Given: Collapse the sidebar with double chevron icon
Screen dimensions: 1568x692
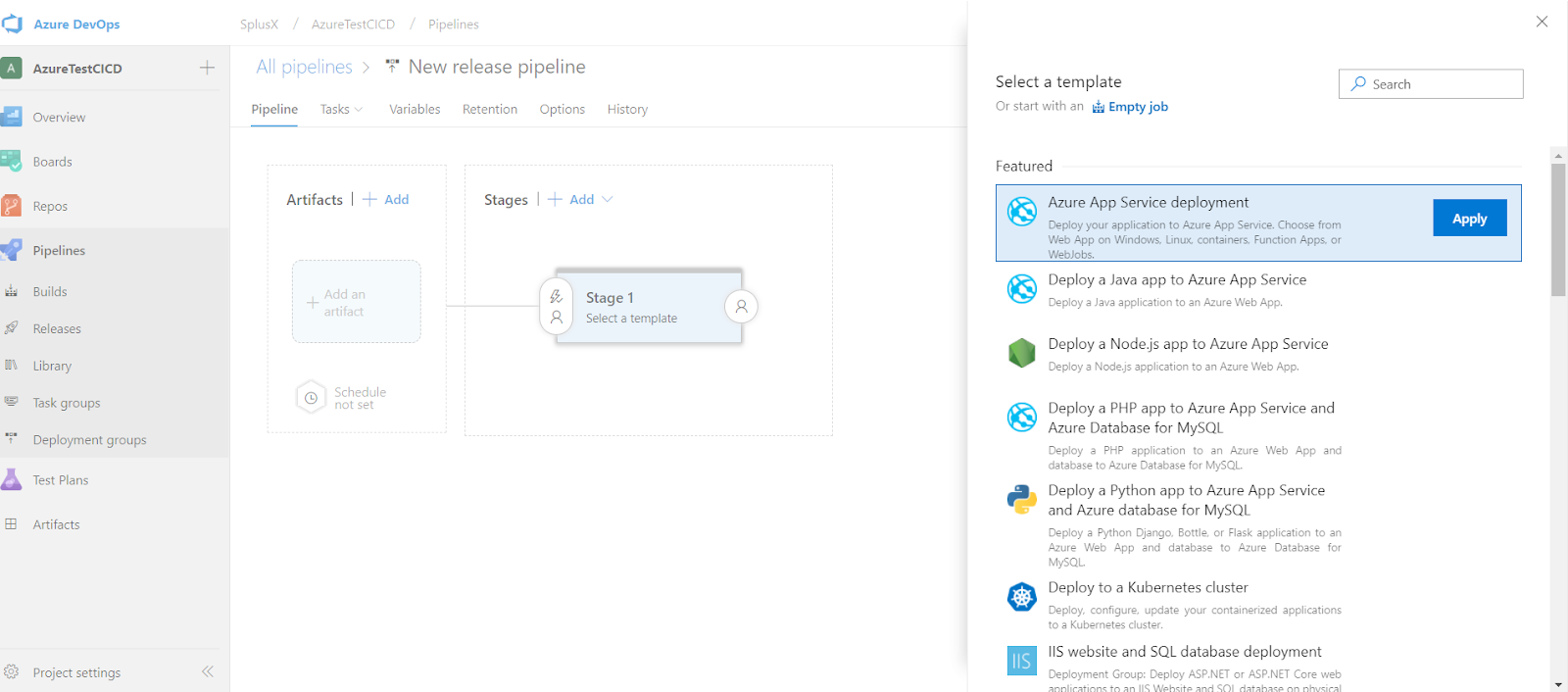Looking at the screenshot, I should [x=208, y=671].
